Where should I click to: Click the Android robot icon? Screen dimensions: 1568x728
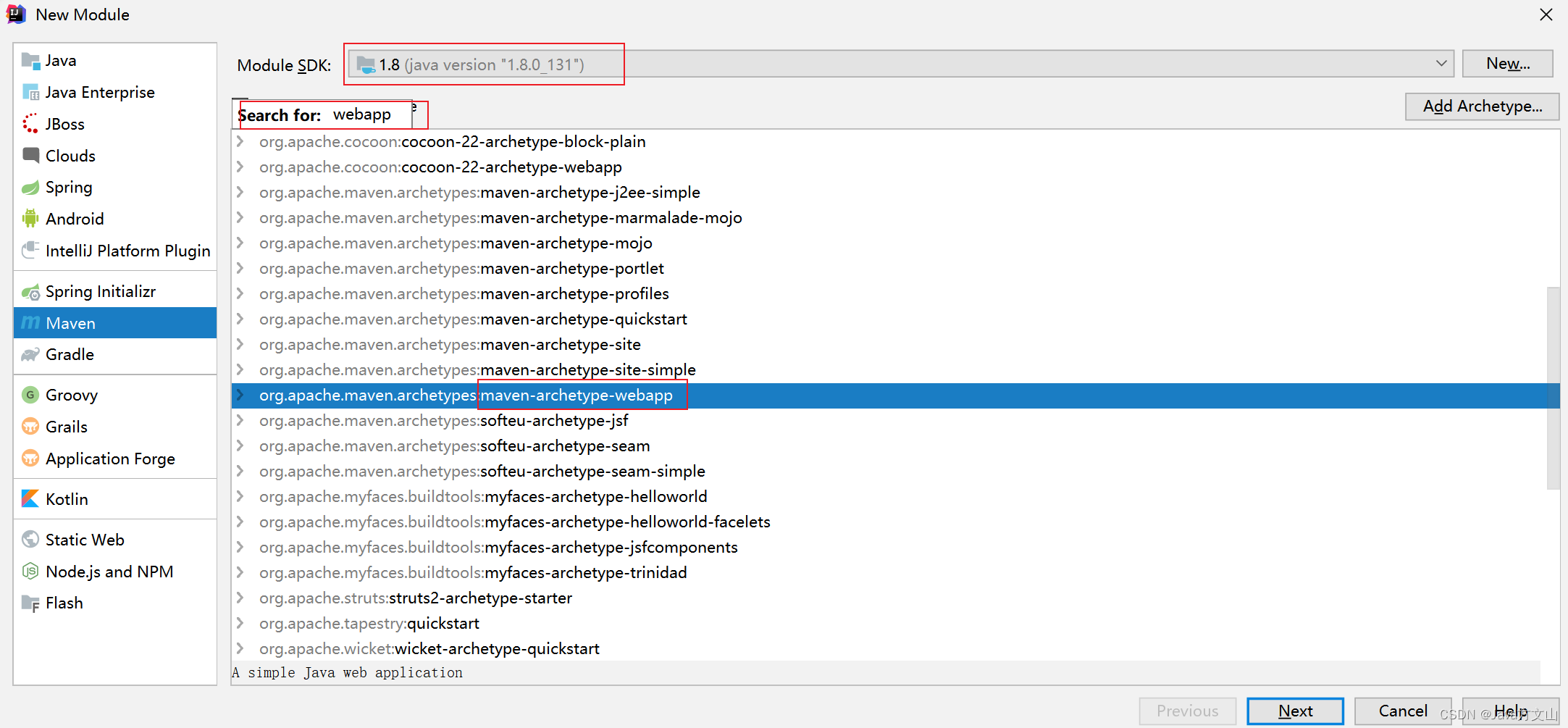[x=30, y=218]
